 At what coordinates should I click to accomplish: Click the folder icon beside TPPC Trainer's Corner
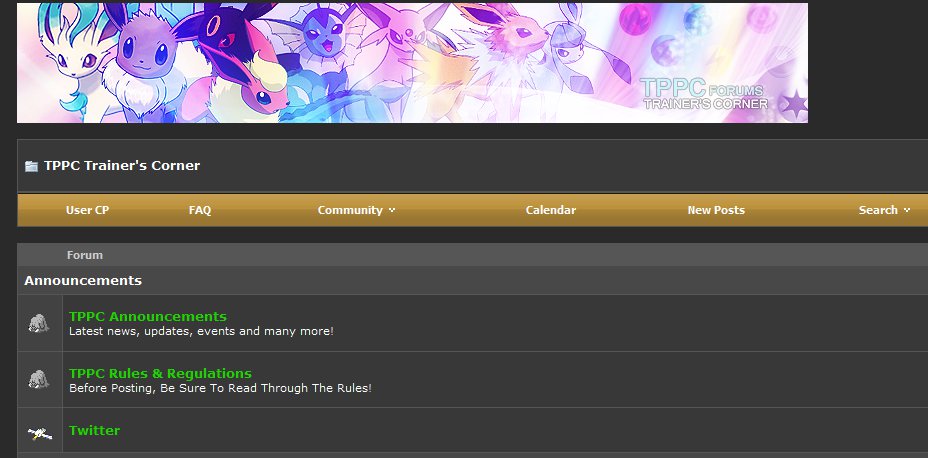coord(31,166)
